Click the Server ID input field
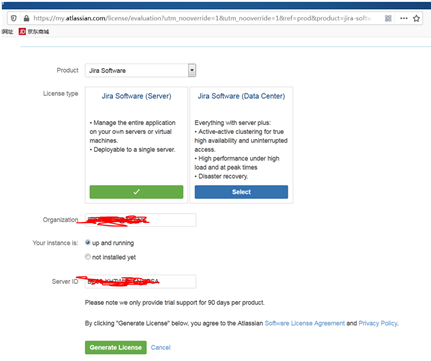 (x=140, y=281)
